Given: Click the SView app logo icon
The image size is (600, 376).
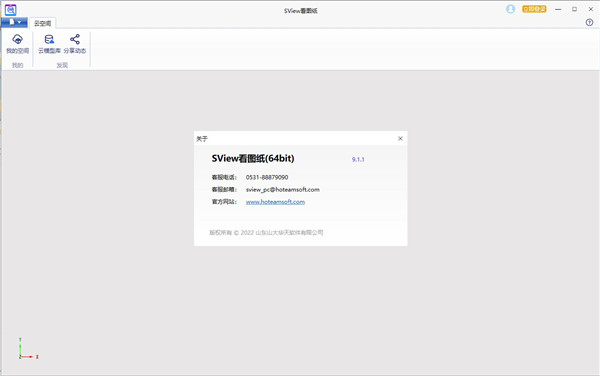Looking at the screenshot, I should coord(10,9).
